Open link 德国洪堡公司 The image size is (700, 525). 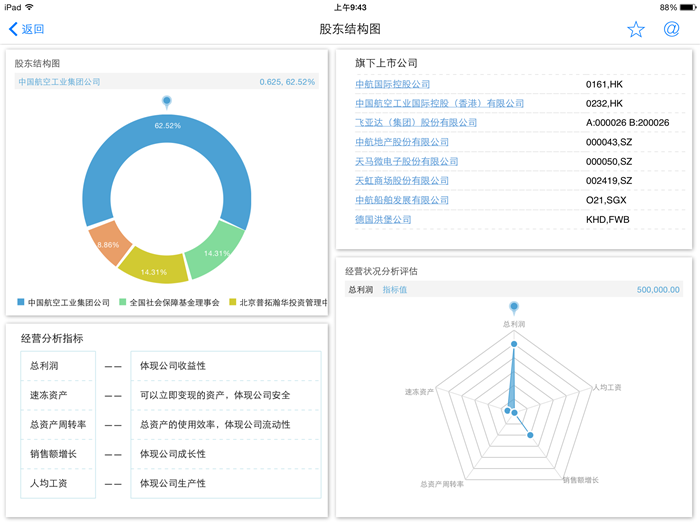pos(383,219)
